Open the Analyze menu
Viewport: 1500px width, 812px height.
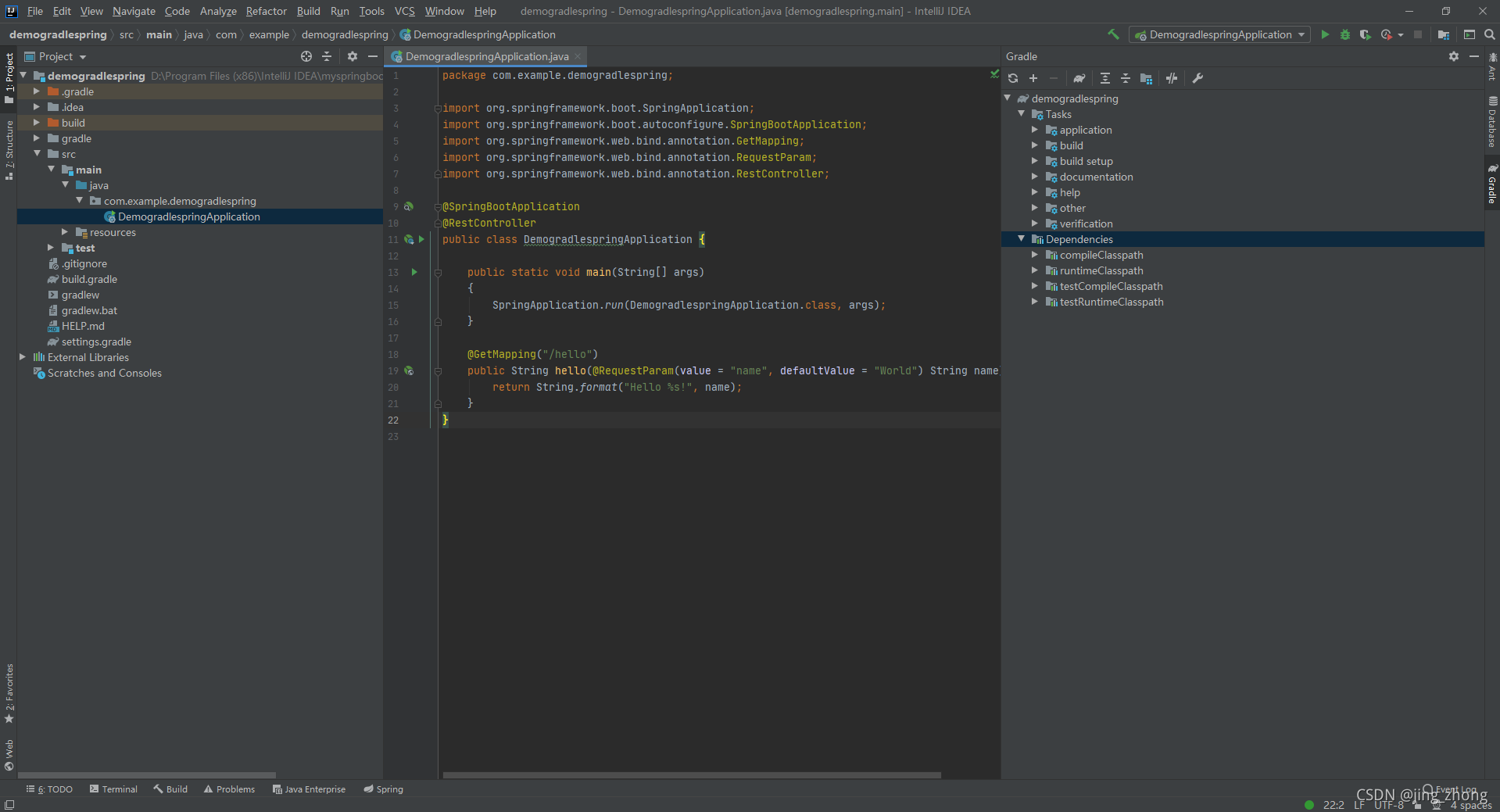[x=218, y=11]
